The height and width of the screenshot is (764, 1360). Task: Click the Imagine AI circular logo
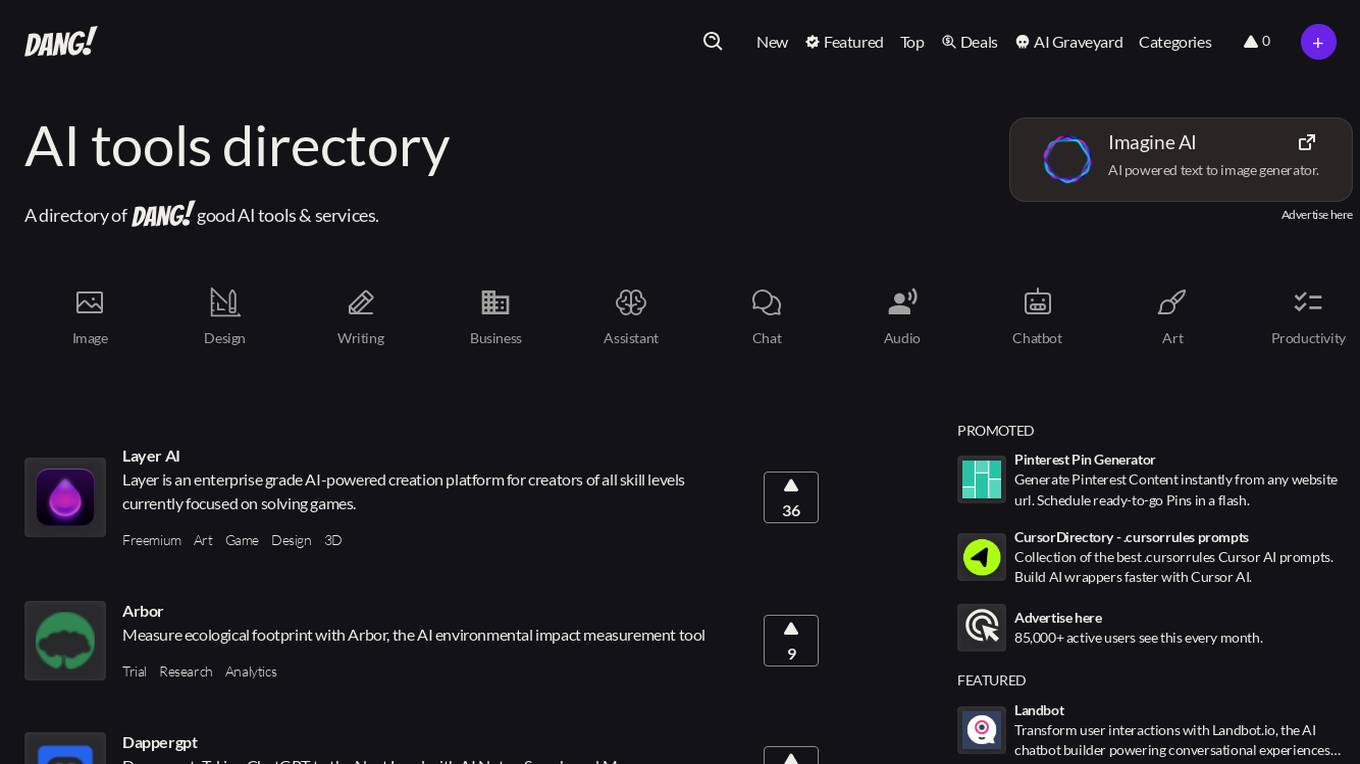point(1067,159)
